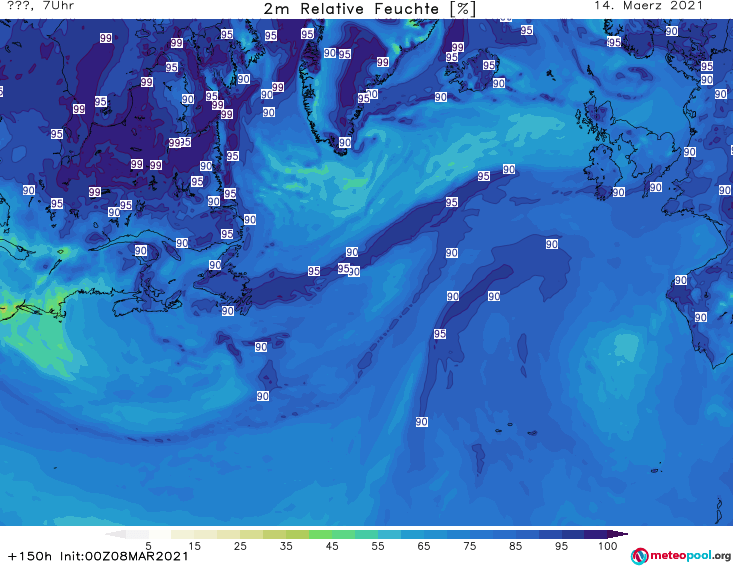
Task: Click the 90 contour label at Greenland's southern tip
Action: pyautogui.click(x=345, y=143)
